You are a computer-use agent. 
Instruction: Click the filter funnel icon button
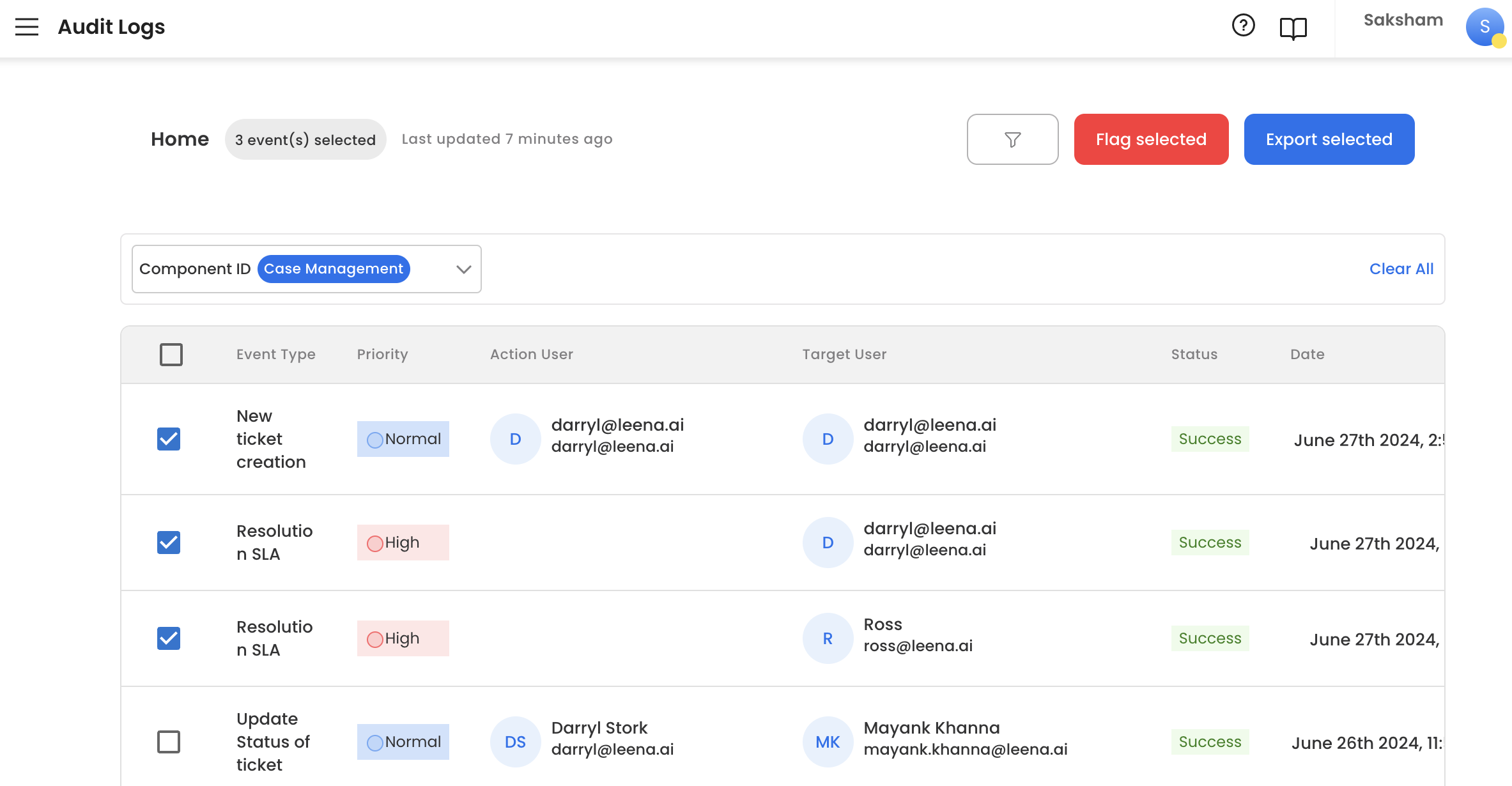click(1012, 139)
